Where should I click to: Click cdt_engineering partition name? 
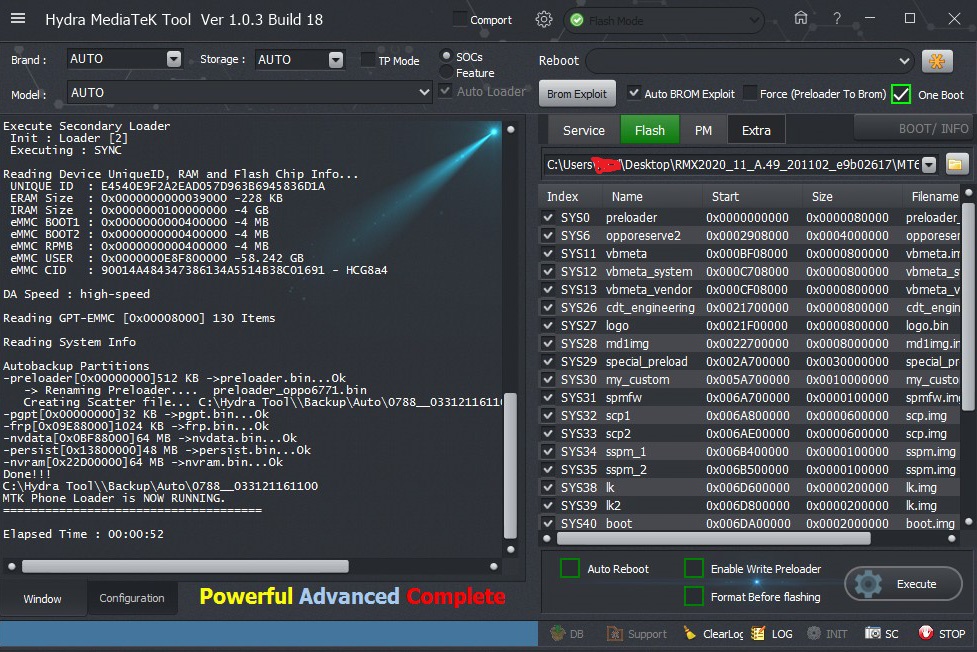point(650,308)
